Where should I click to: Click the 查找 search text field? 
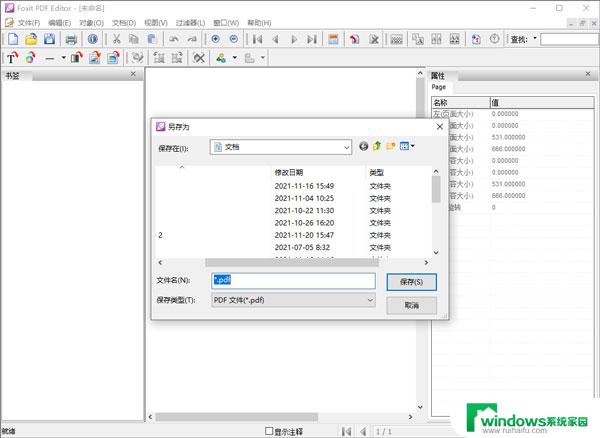pos(570,39)
